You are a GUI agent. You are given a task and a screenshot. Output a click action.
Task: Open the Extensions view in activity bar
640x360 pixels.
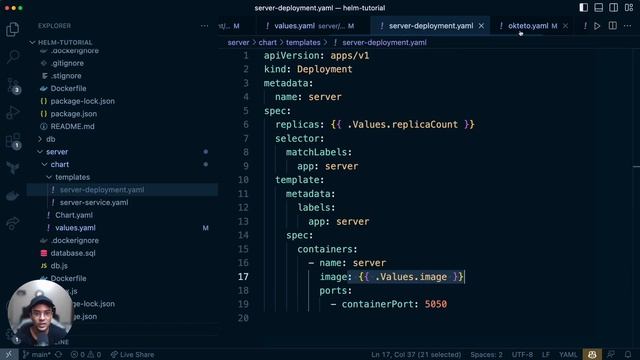pyautogui.click(x=13, y=141)
